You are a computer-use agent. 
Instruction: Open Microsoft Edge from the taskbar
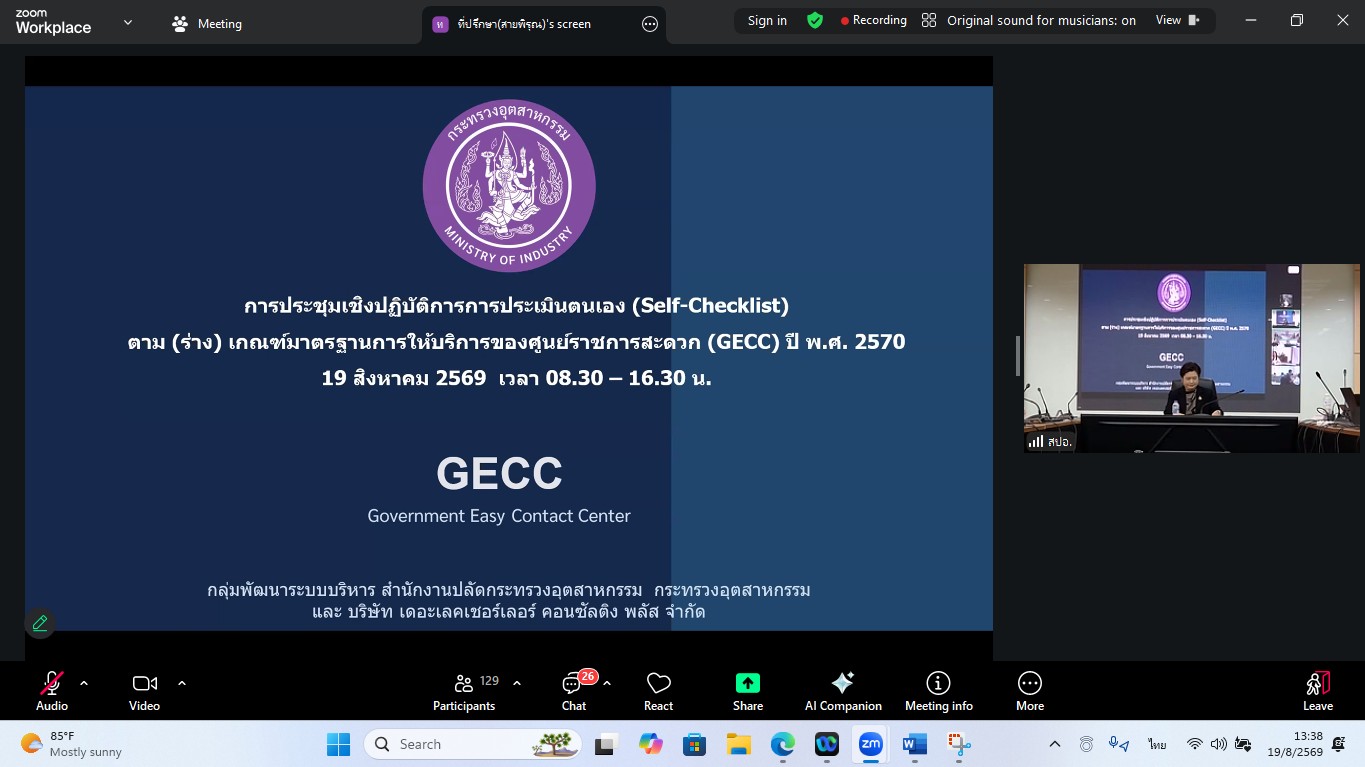[782, 744]
